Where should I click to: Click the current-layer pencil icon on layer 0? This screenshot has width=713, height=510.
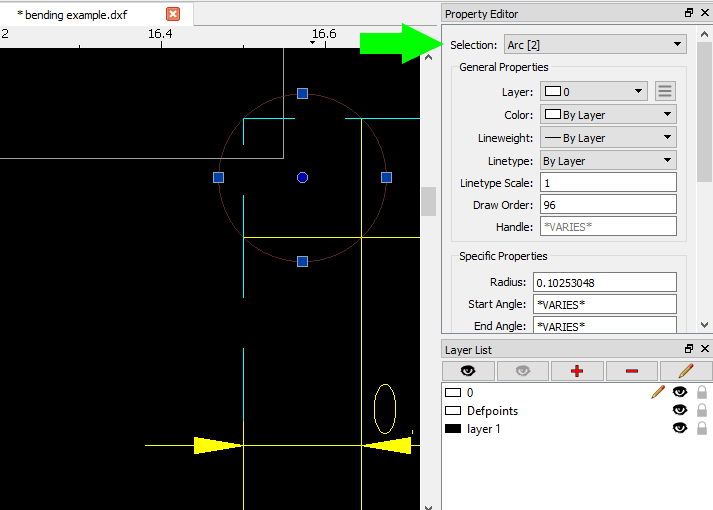(658, 392)
